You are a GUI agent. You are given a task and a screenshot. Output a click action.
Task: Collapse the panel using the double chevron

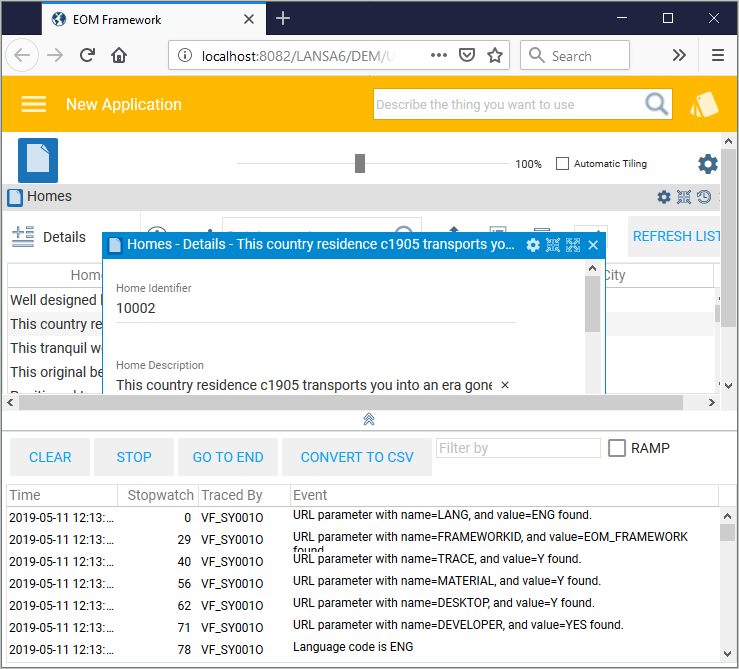(369, 419)
